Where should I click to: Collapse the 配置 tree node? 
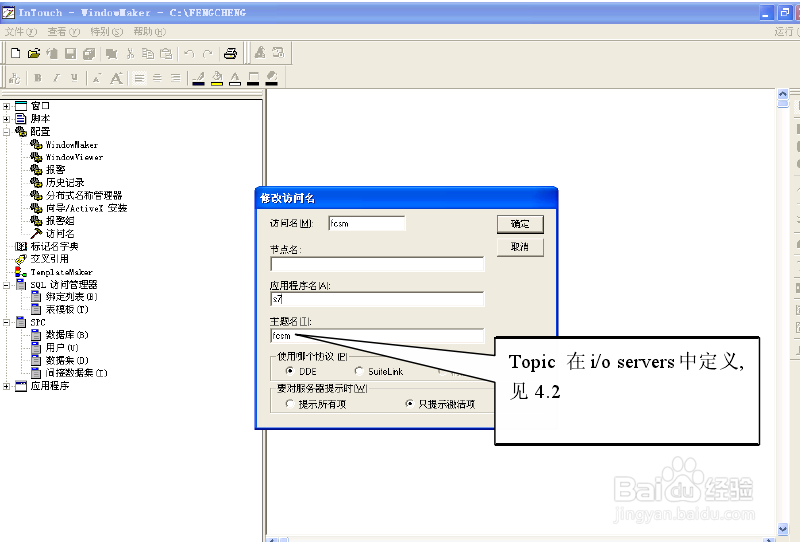click(6, 132)
